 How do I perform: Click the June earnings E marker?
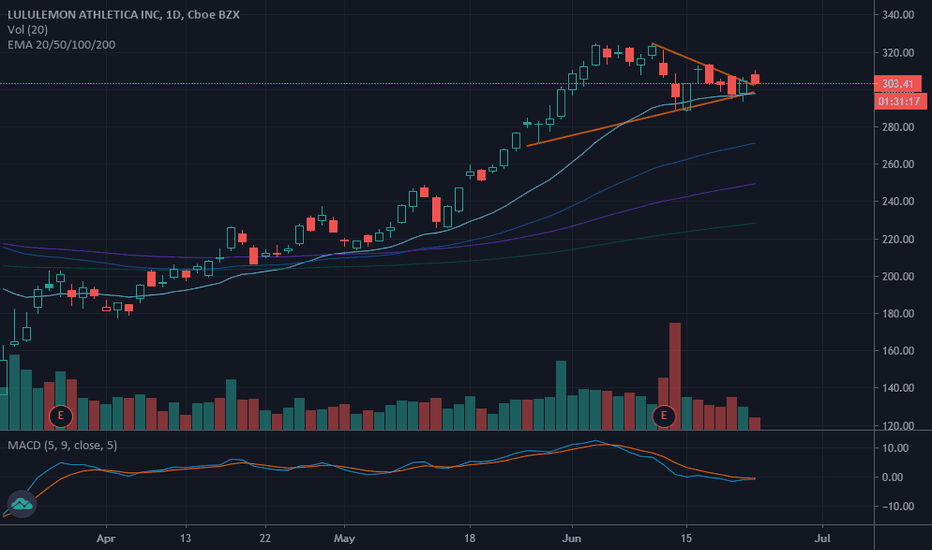pos(663,416)
